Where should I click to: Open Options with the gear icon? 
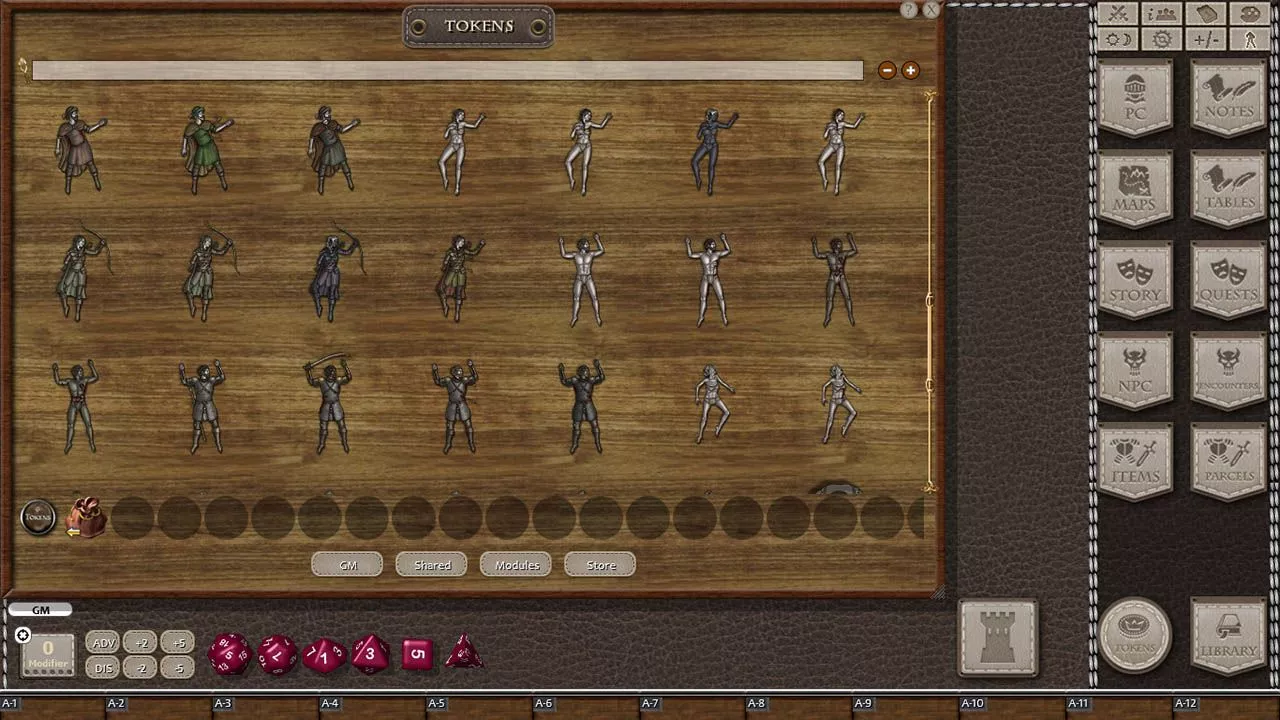click(x=1162, y=40)
